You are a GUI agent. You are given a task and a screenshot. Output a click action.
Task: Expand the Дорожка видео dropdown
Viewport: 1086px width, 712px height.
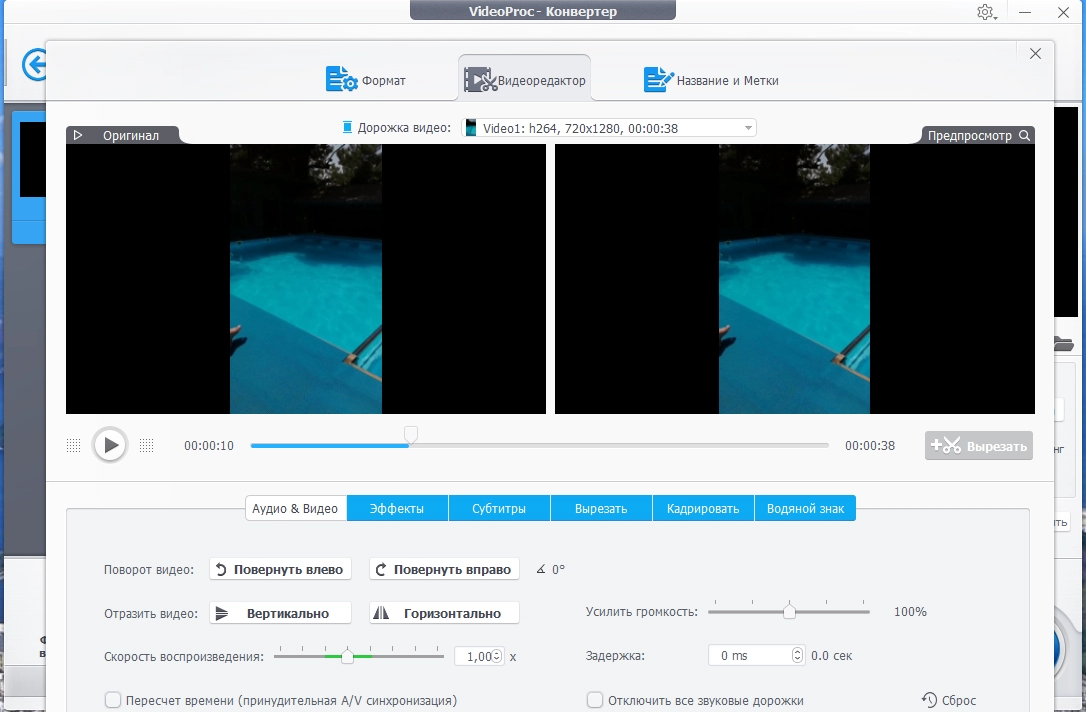(x=748, y=128)
